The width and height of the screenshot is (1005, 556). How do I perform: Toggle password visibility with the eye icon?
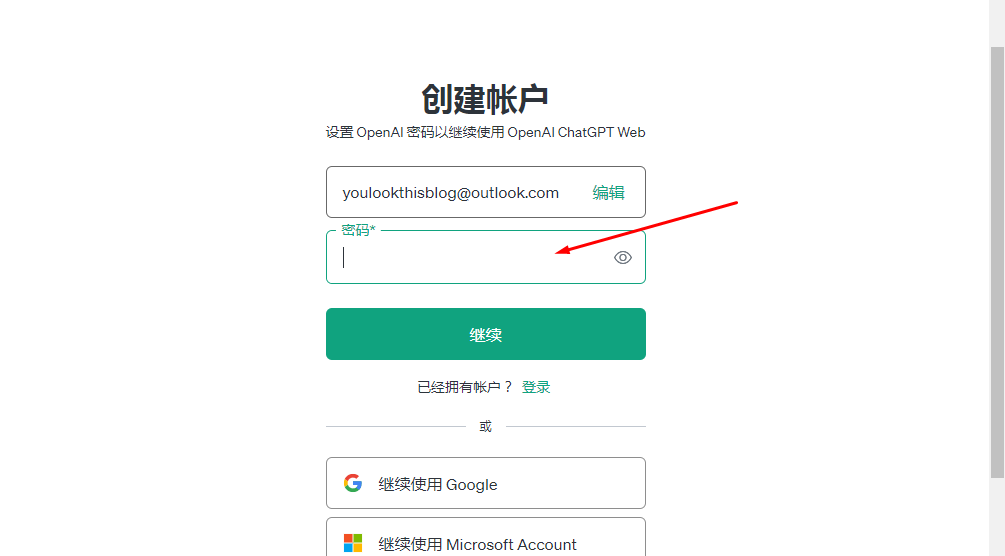(622, 257)
